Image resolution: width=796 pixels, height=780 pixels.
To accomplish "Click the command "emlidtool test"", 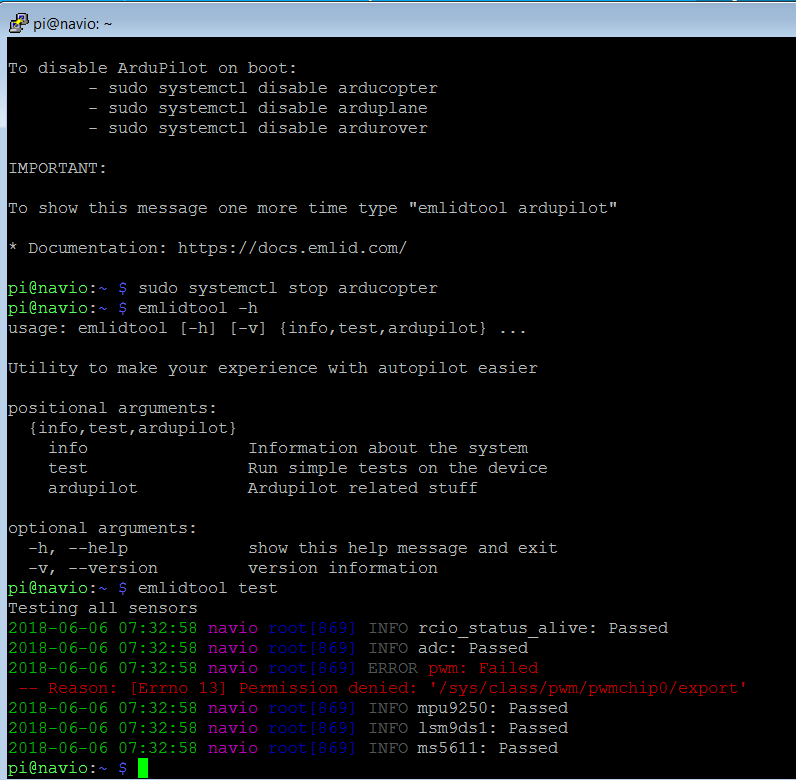I will [208, 588].
